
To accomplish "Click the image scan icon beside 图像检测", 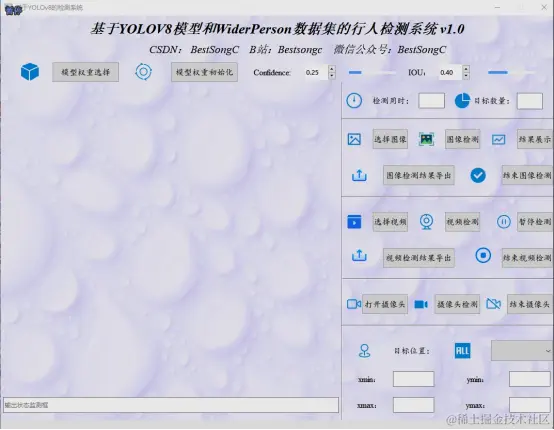I will [426, 139].
